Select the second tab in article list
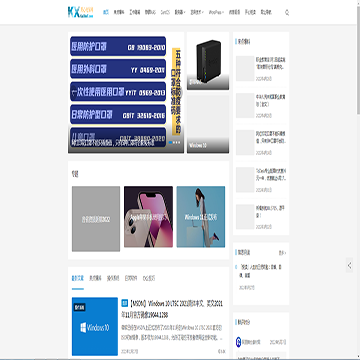This screenshot has width=360, height=360. pyautogui.click(x=95, y=278)
